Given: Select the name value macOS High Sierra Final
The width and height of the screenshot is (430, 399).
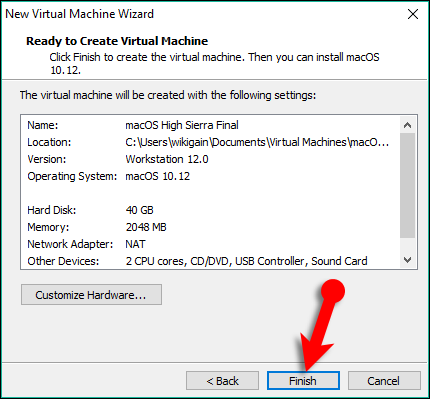Looking at the screenshot, I should 182,125.
